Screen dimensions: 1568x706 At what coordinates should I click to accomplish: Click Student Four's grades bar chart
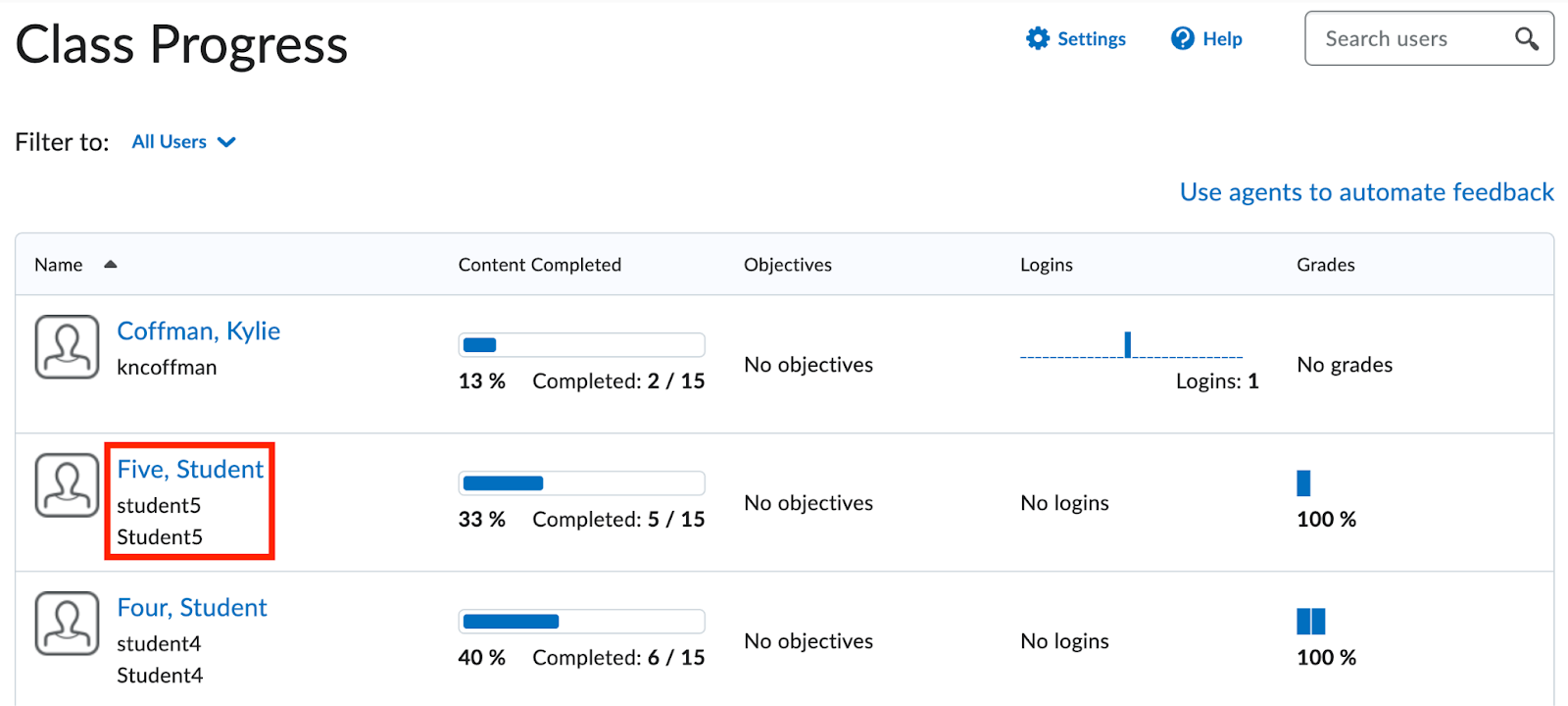click(x=1310, y=621)
